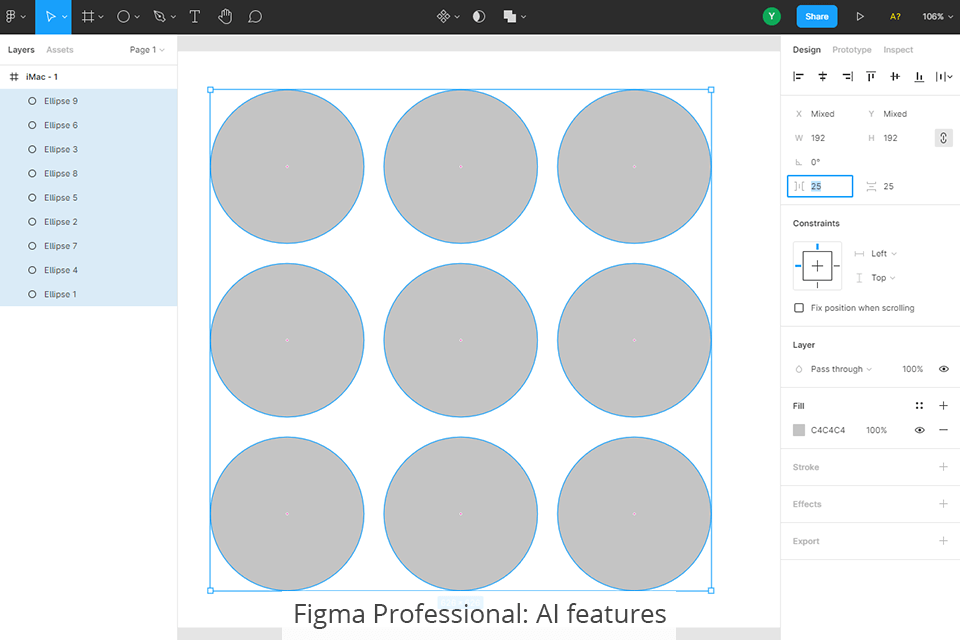Image resolution: width=960 pixels, height=640 pixels.
Task: Align selection top
Action: coord(871,77)
